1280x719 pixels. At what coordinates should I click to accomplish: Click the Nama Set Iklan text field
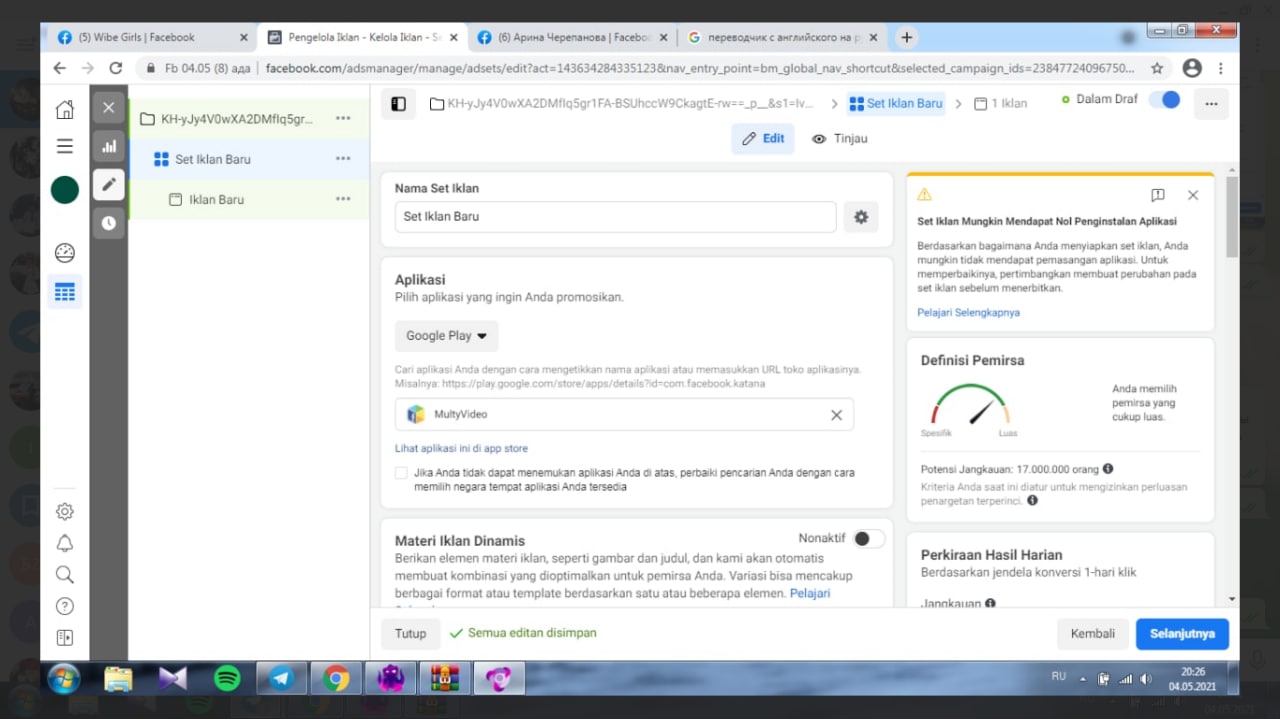click(x=615, y=217)
